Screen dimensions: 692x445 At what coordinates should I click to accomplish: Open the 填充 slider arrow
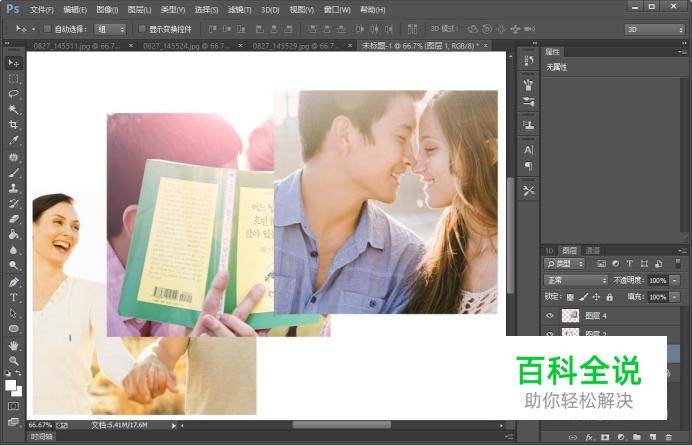[x=675, y=297]
